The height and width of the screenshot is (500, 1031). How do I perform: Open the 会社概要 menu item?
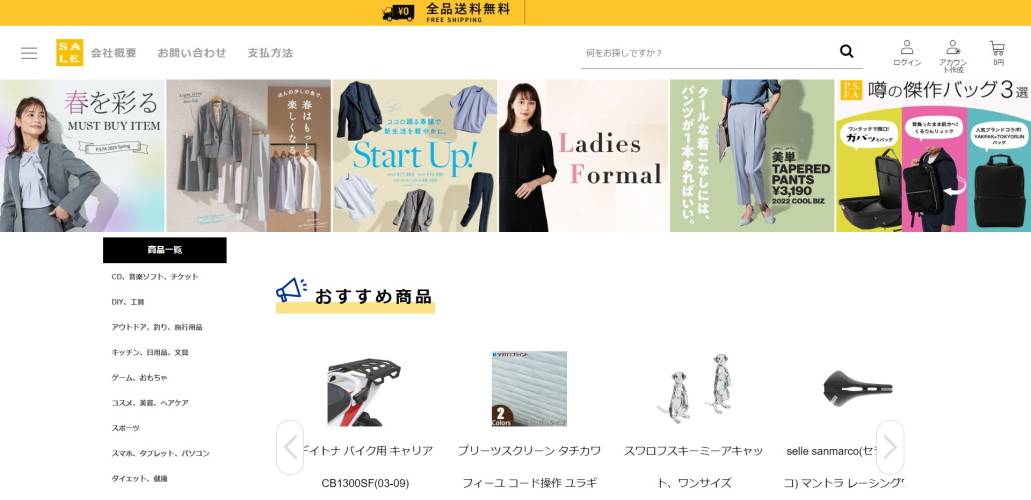[114, 53]
